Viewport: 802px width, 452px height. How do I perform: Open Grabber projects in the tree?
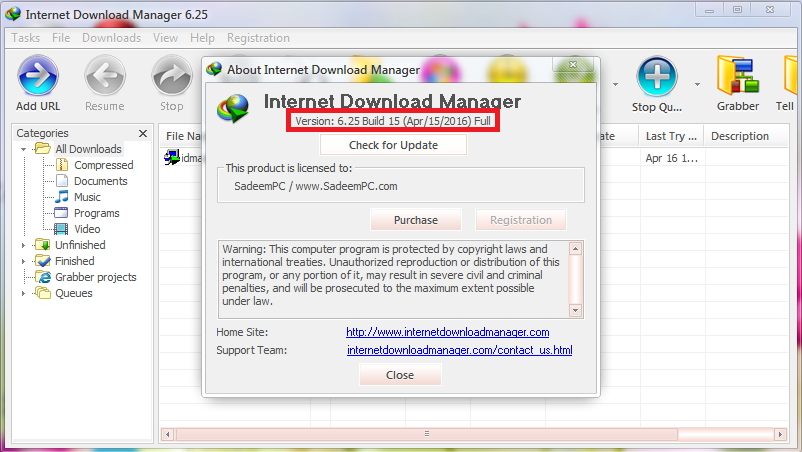click(96, 277)
